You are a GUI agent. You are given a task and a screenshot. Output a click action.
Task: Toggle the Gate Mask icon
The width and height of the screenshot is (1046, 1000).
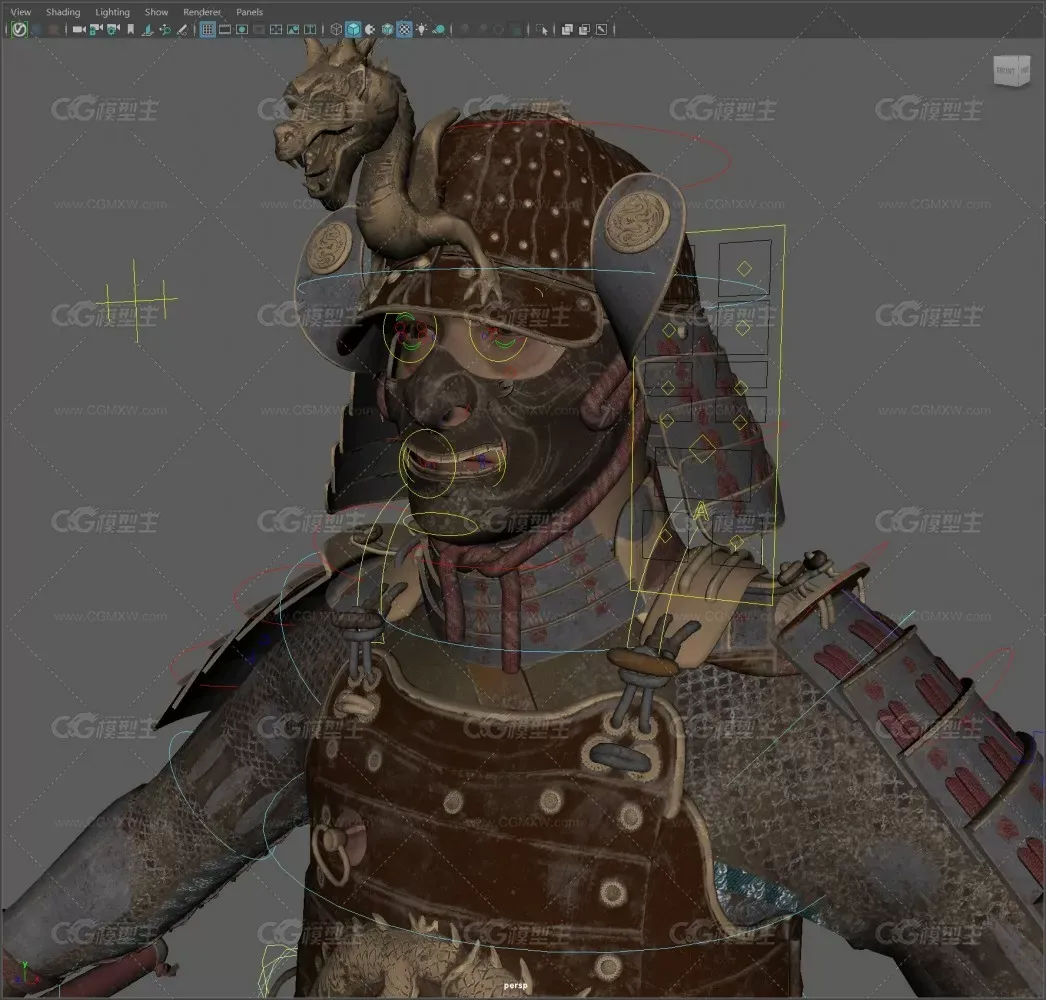tap(259, 29)
